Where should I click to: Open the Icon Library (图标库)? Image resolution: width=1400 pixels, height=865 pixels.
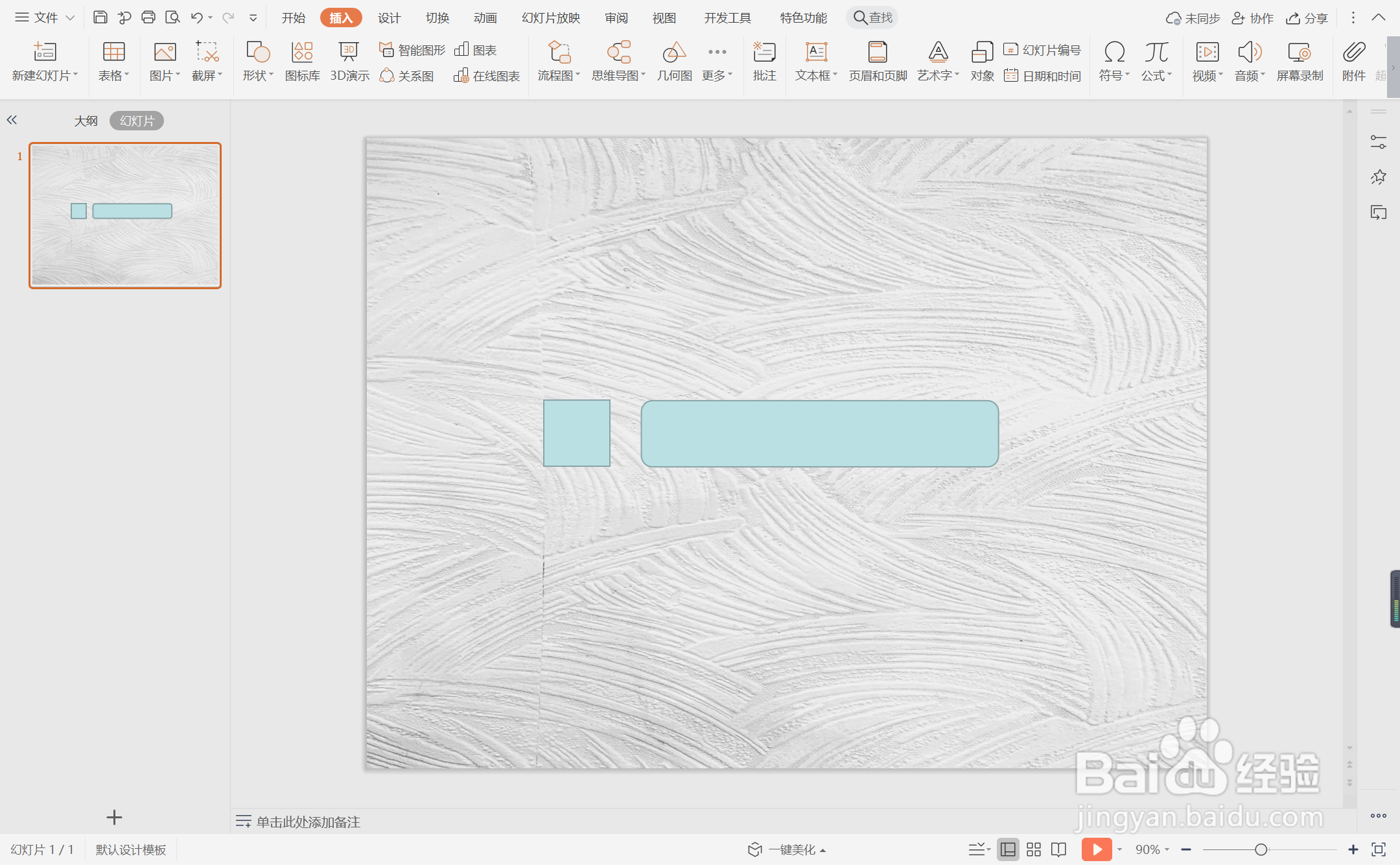pos(303,62)
